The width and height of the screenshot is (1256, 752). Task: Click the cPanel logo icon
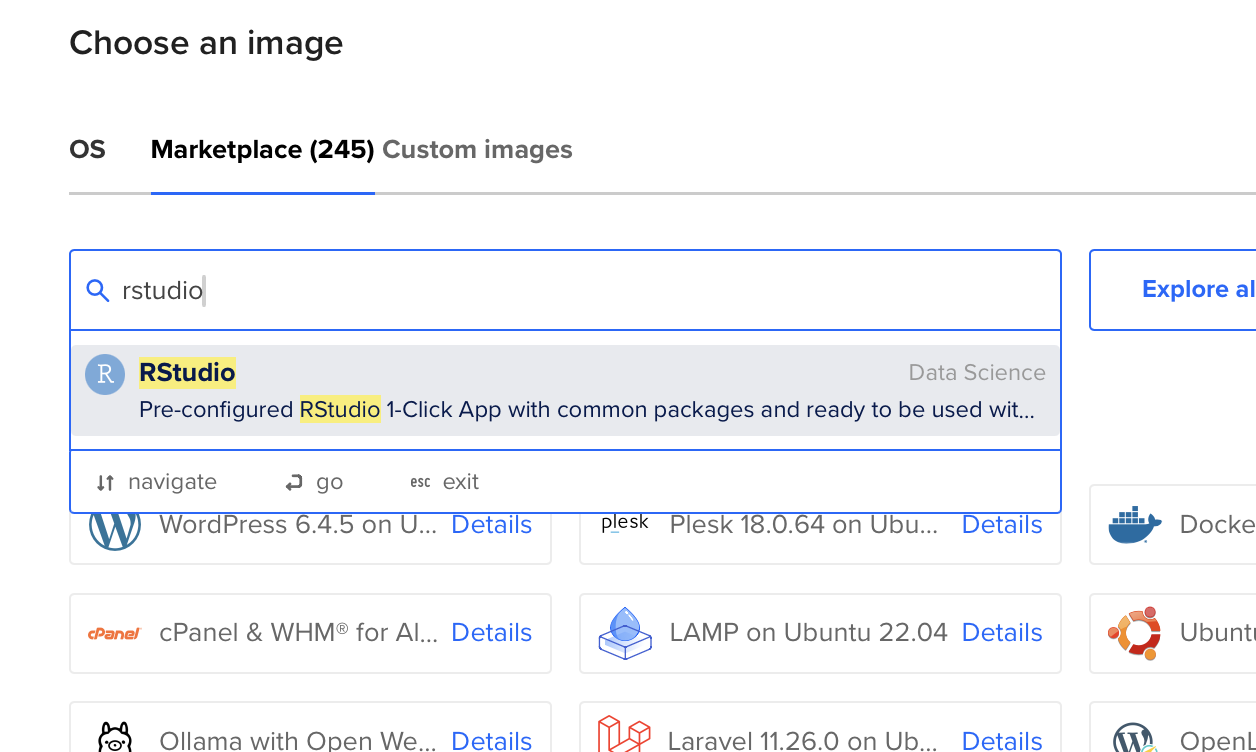[114, 633]
